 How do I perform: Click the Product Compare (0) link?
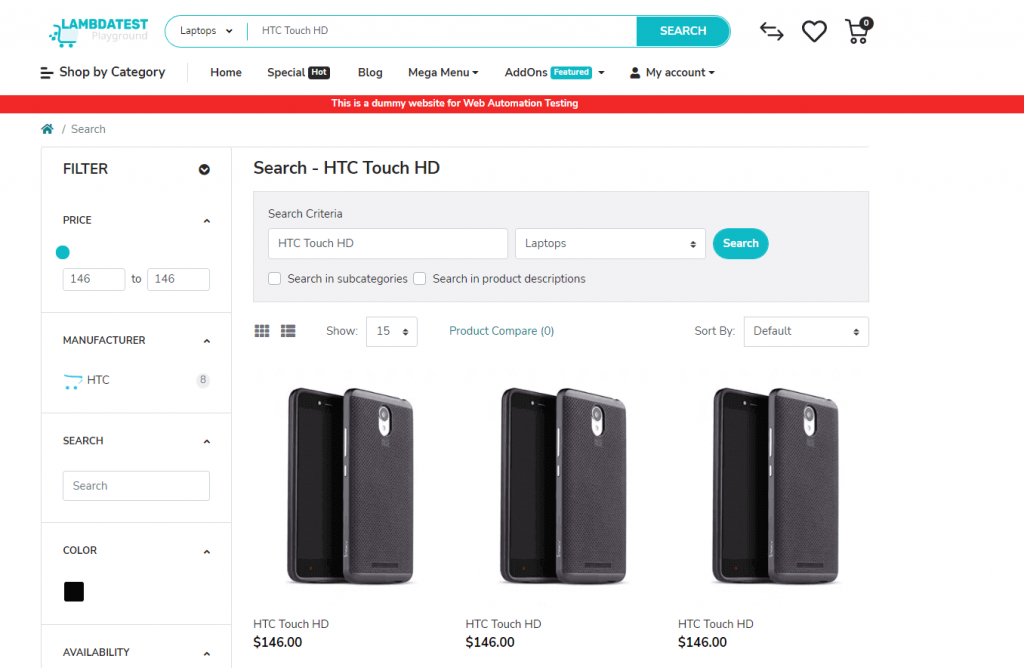(x=501, y=331)
